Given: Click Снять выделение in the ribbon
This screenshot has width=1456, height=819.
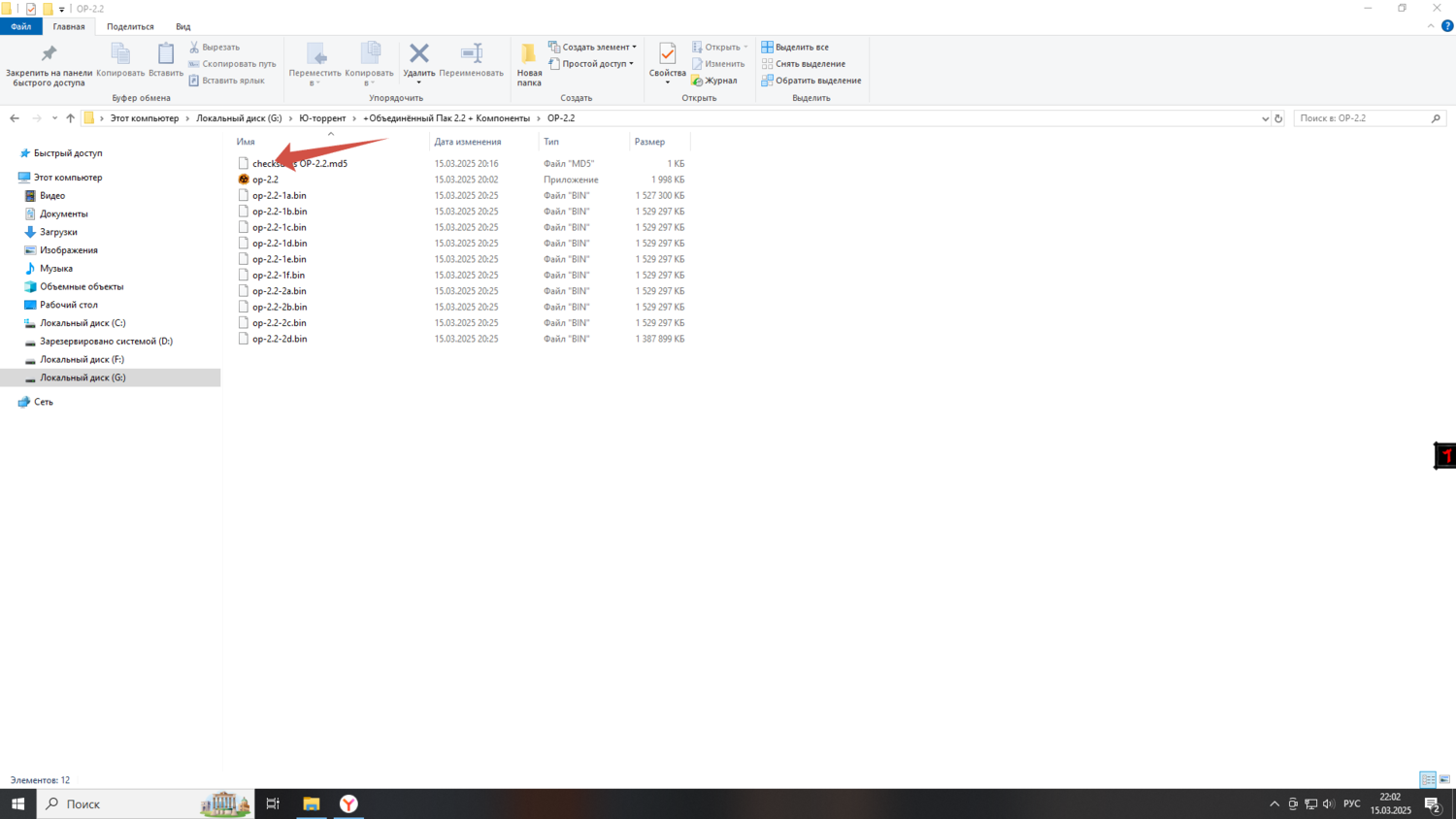Looking at the screenshot, I should coord(803,64).
